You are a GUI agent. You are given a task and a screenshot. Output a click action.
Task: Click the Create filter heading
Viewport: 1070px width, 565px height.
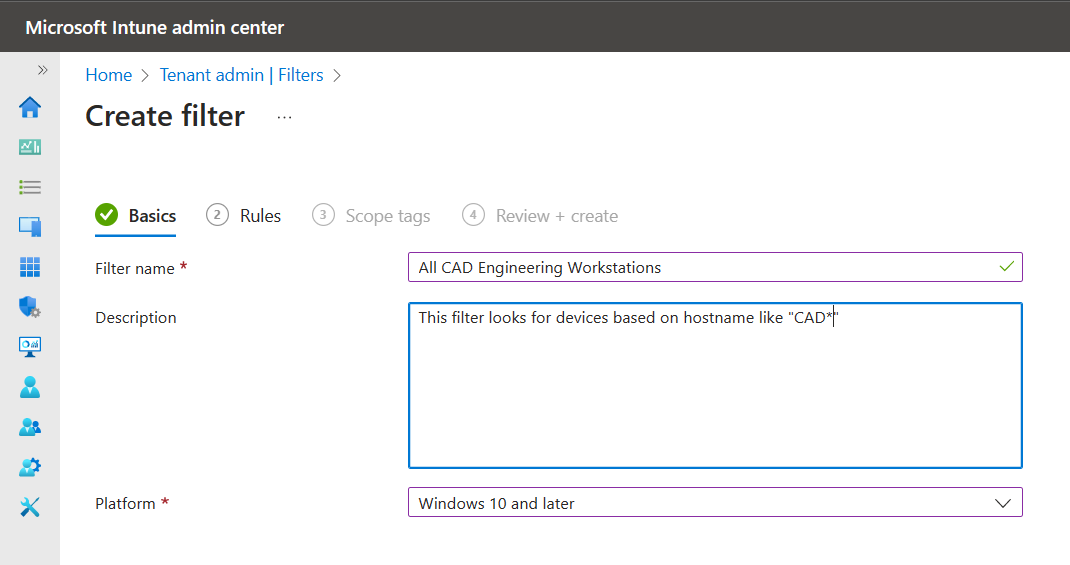tap(165, 116)
